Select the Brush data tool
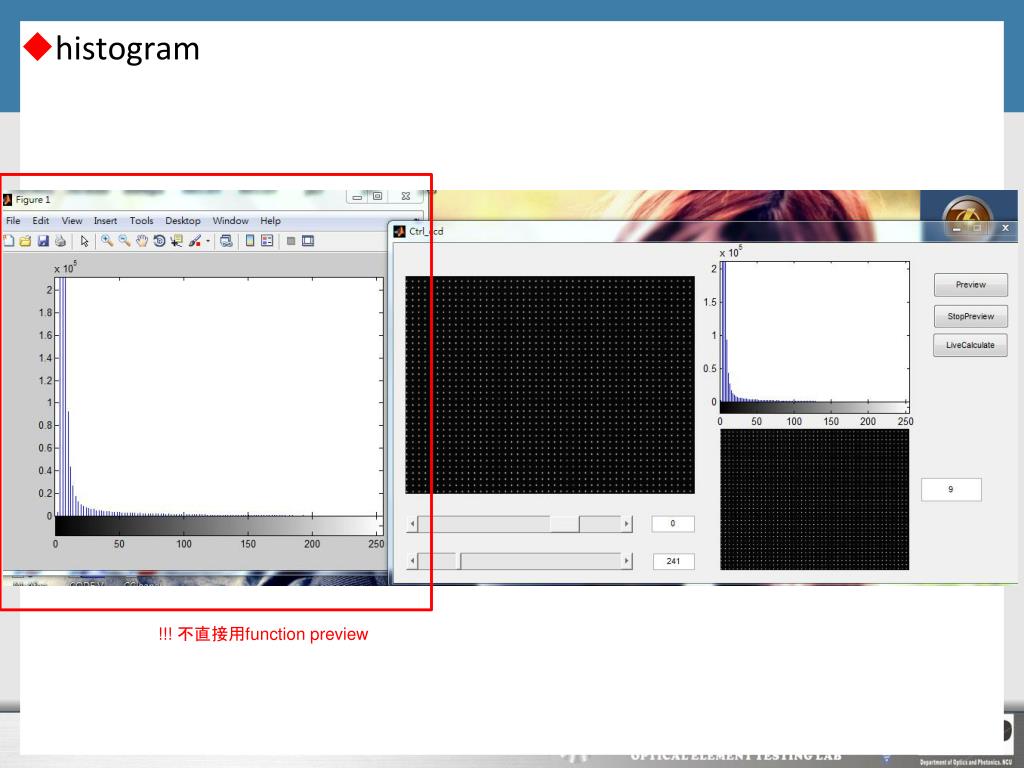The height and width of the screenshot is (768, 1024). click(195, 241)
